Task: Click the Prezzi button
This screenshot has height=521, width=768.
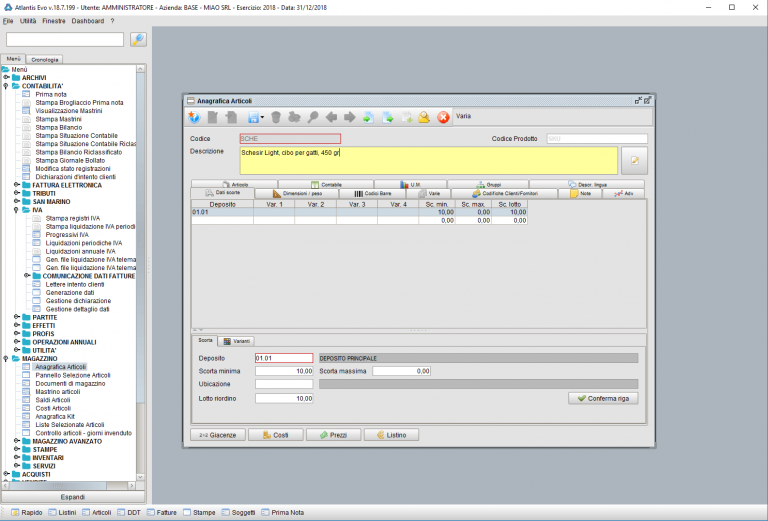Action: point(333,435)
